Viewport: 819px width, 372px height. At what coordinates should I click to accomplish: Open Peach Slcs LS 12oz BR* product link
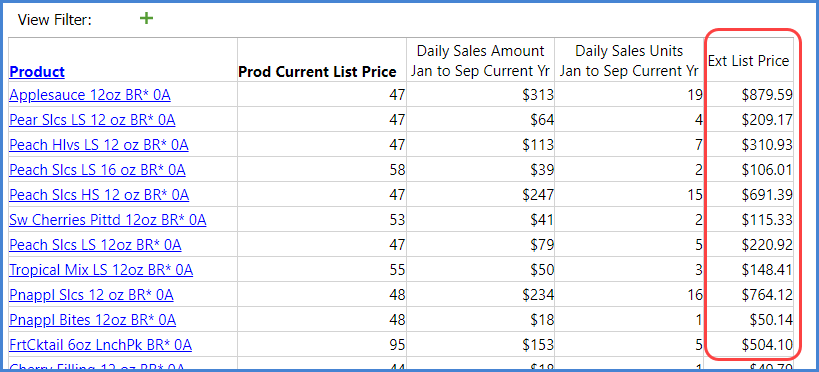[x=96, y=245]
